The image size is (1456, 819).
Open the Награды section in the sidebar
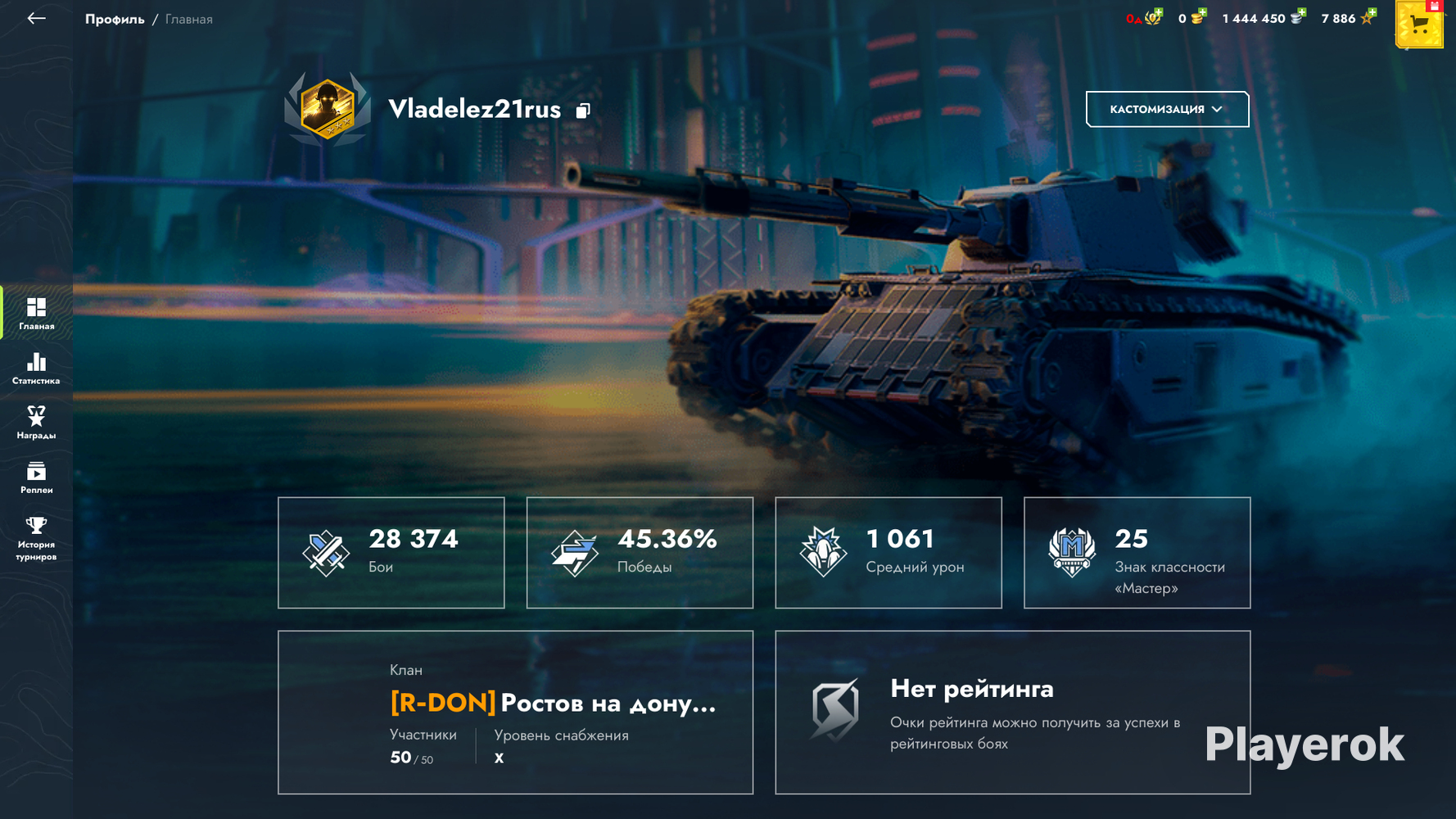tap(36, 423)
